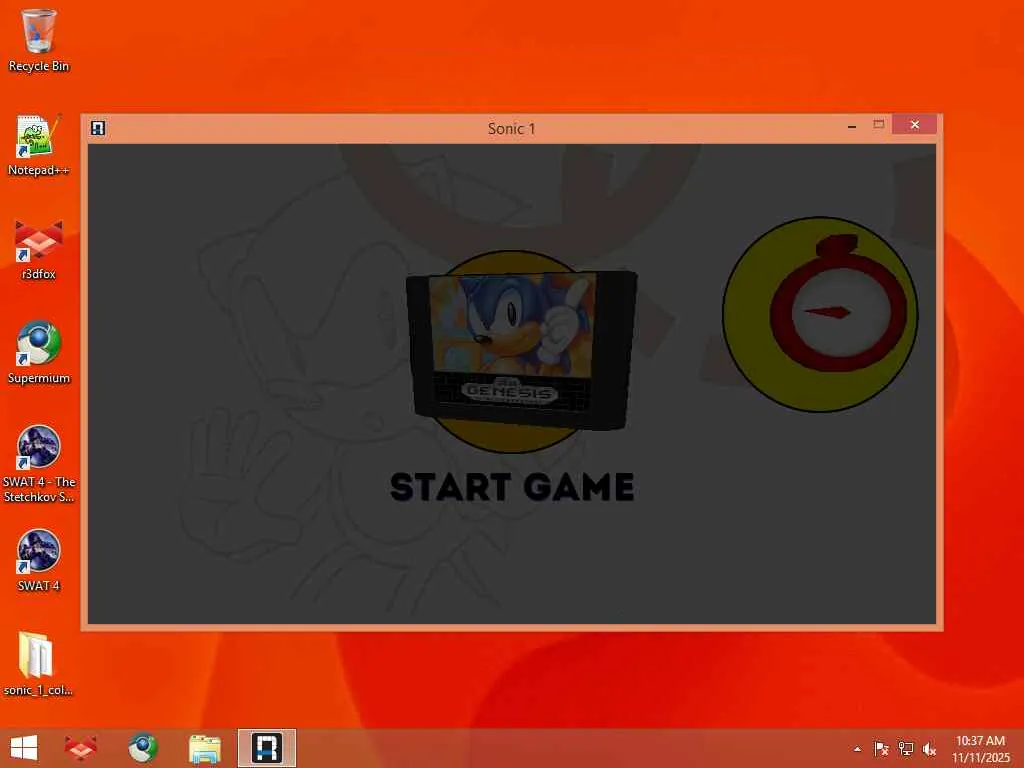1024x768 pixels.
Task: Open the Action Center flag icon
Action: tap(881, 749)
